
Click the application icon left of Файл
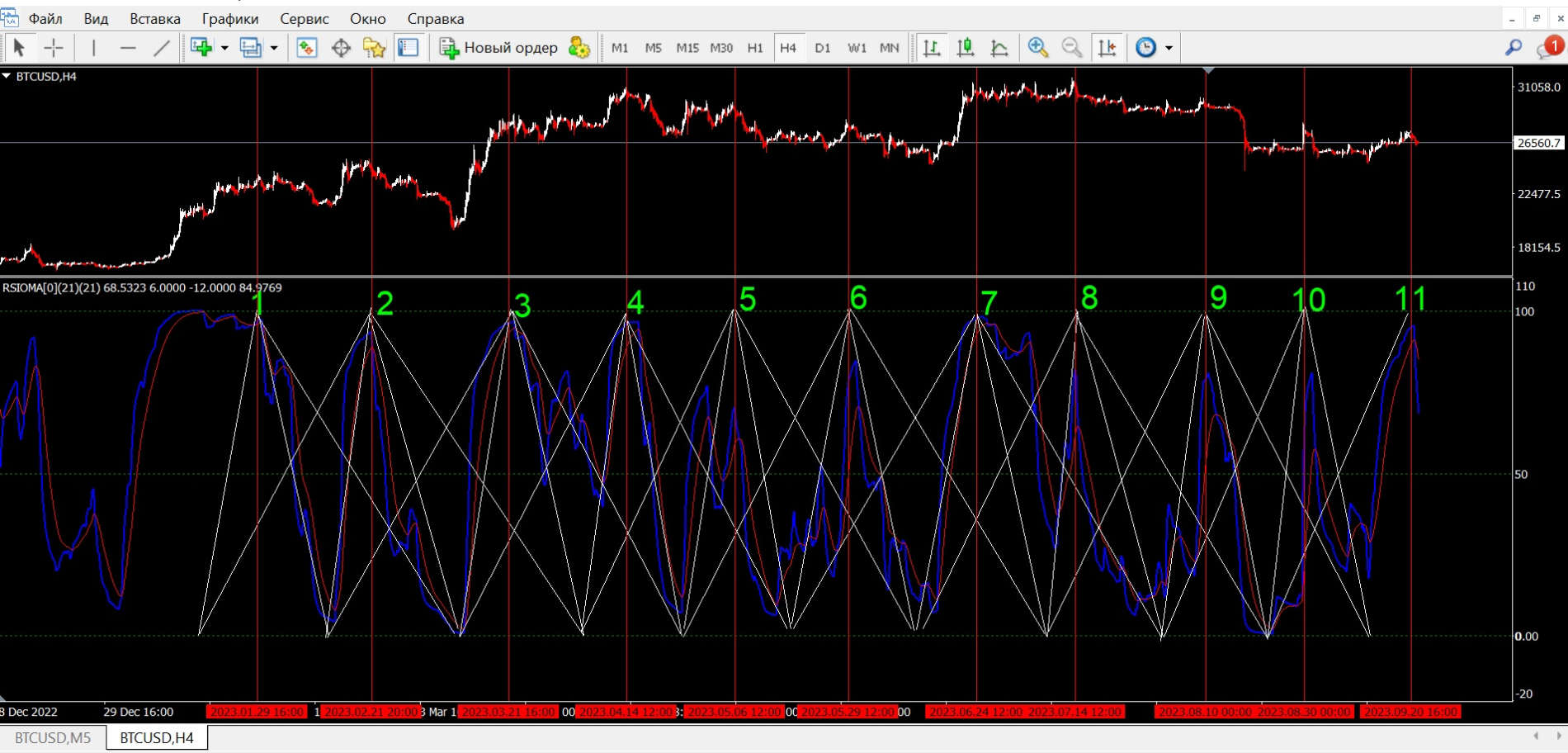10,17
